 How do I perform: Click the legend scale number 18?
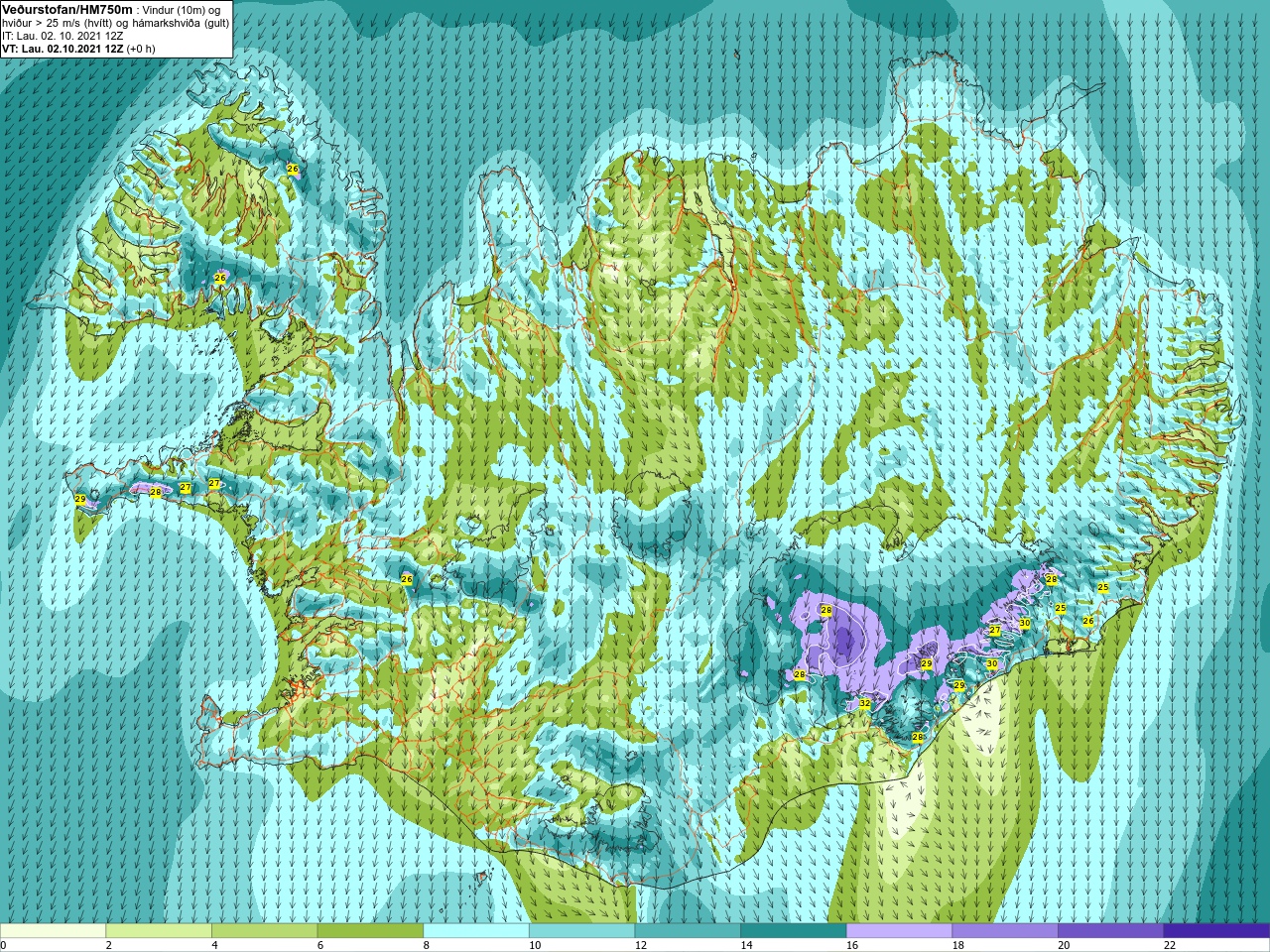coord(958,945)
